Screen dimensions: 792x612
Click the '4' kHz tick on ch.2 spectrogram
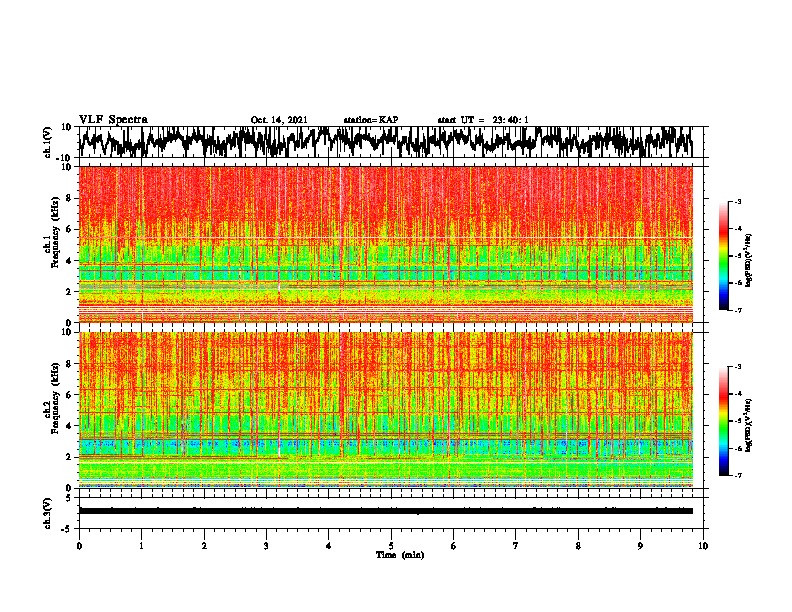69,426
